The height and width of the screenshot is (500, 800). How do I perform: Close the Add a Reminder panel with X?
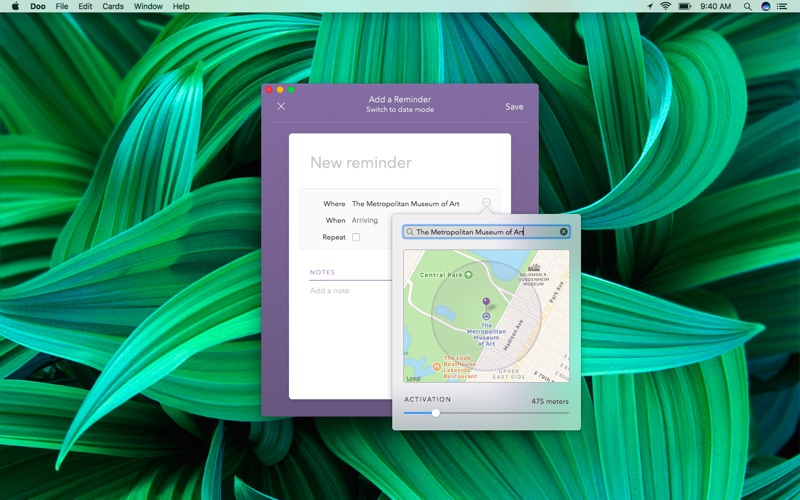click(281, 106)
